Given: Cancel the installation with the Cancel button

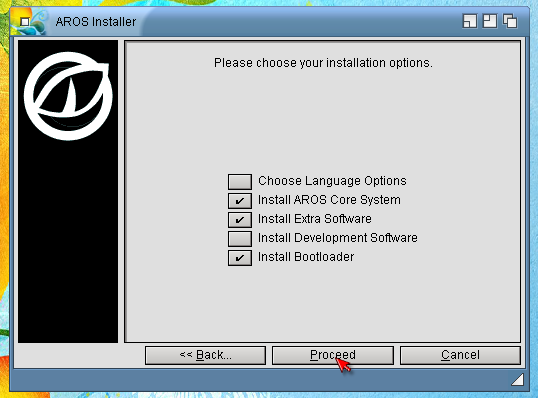Looking at the screenshot, I should 460,355.
